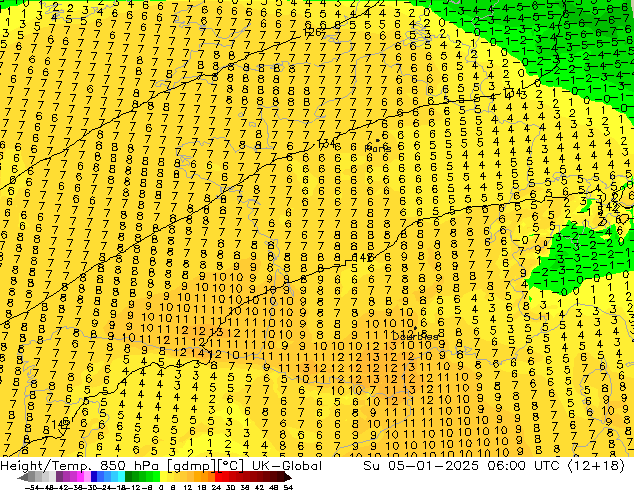Click the "(12+18)" forecast run text
The image size is (634, 490).
click(596, 466)
